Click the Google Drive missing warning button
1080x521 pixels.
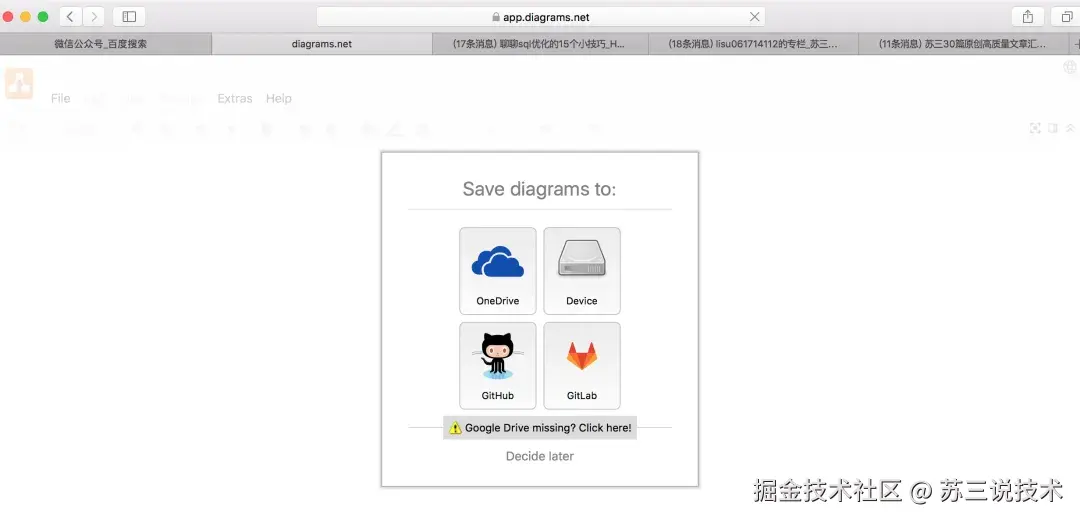[540, 428]
